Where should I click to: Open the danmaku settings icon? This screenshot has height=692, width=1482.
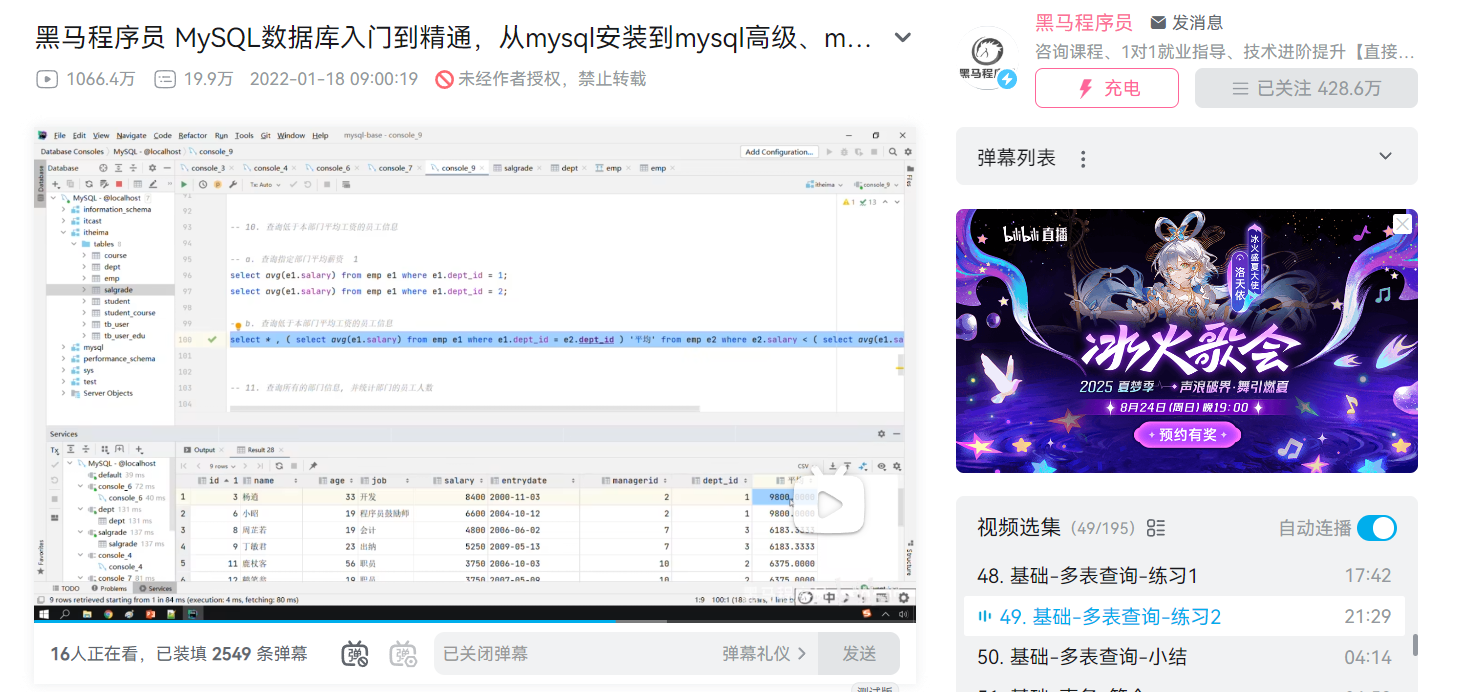point(403,654)
